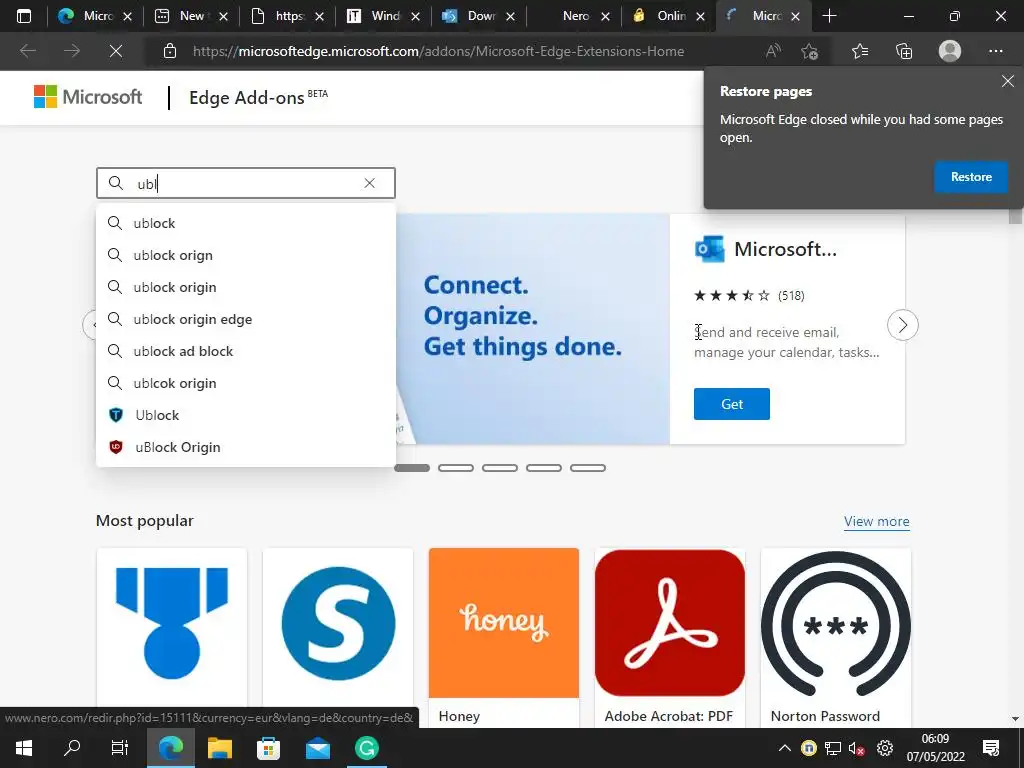Click the muted volume tray icon

tap(856, 748)
